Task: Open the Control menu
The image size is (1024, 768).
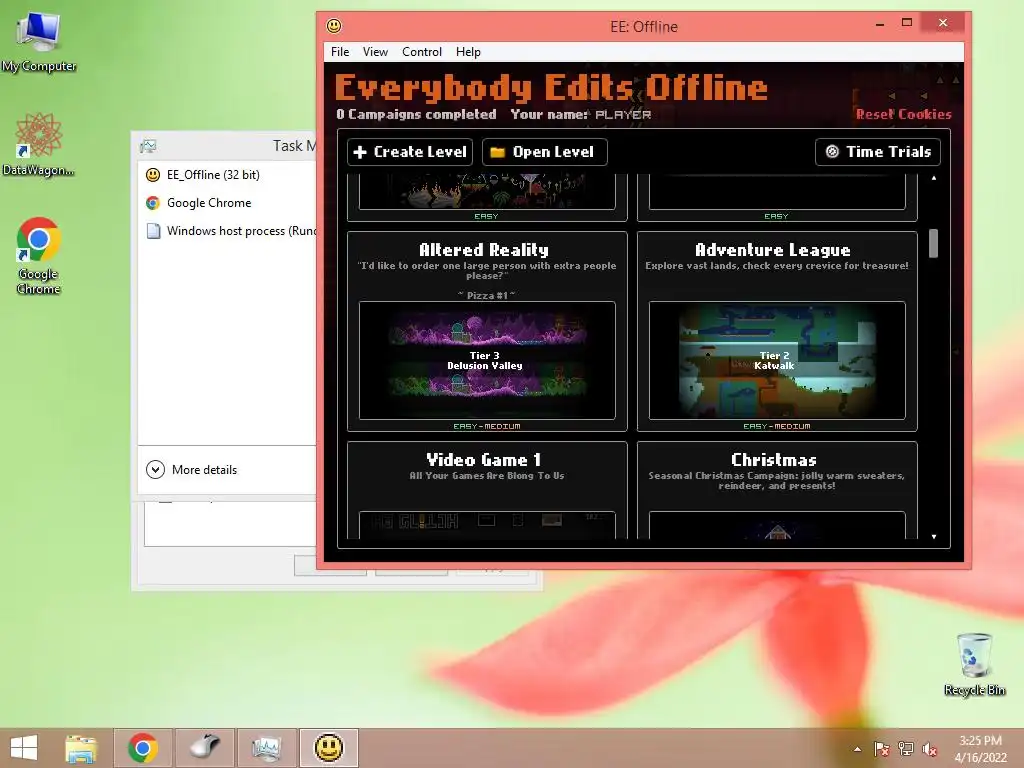Action: click(422, 52)
